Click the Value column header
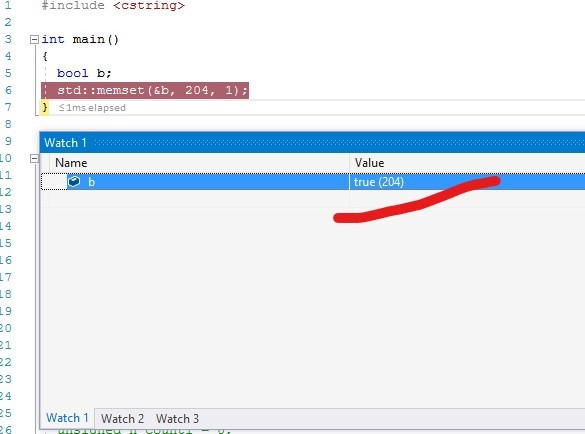Viewport: 585px width, 434px height. (x=467, y=163)
